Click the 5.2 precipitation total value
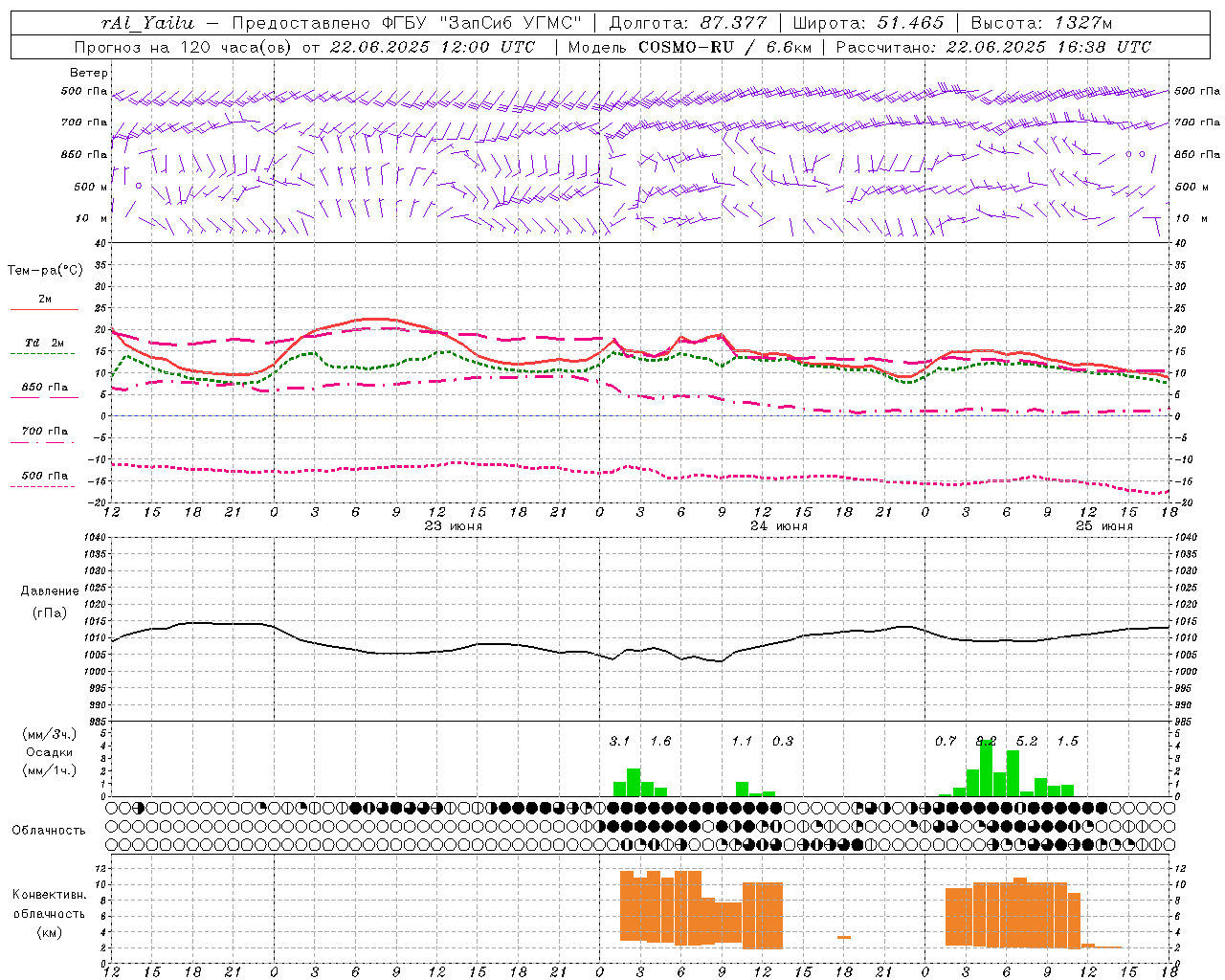 pyautogui.click(x=1027, y=742)
